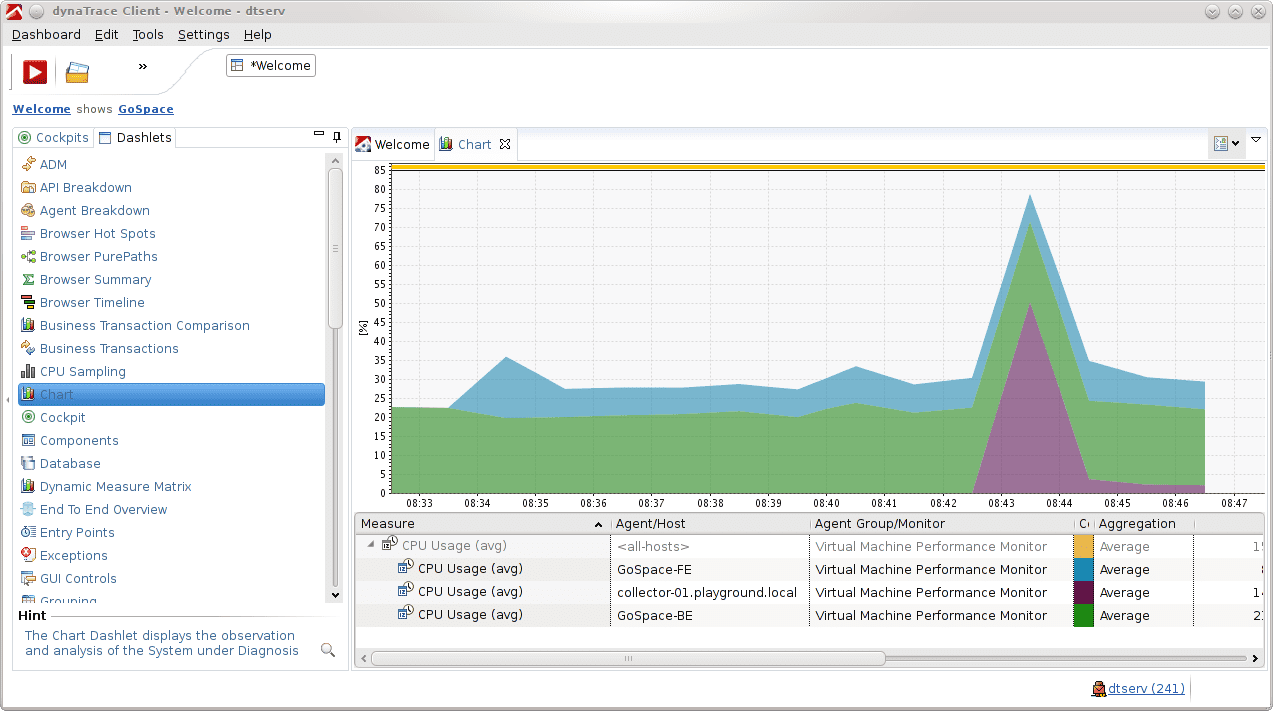Switch to the Welcome dashlet tab
The height and width of the screenshot is (711, 1273).
pos(393,144)
